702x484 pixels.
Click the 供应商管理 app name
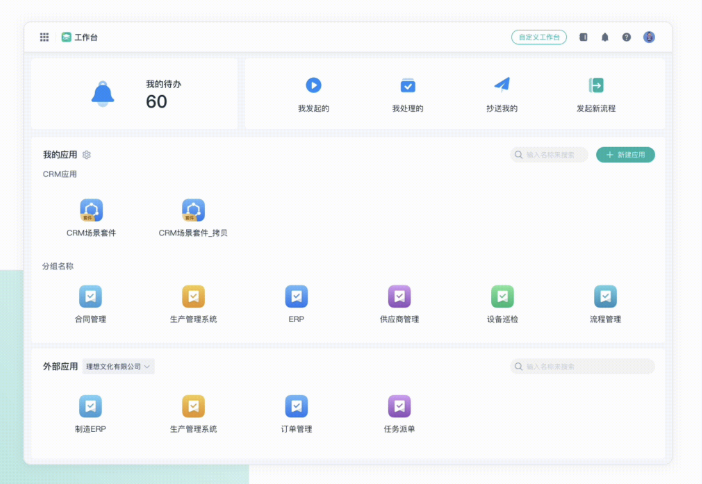click(x=399, y=319)
